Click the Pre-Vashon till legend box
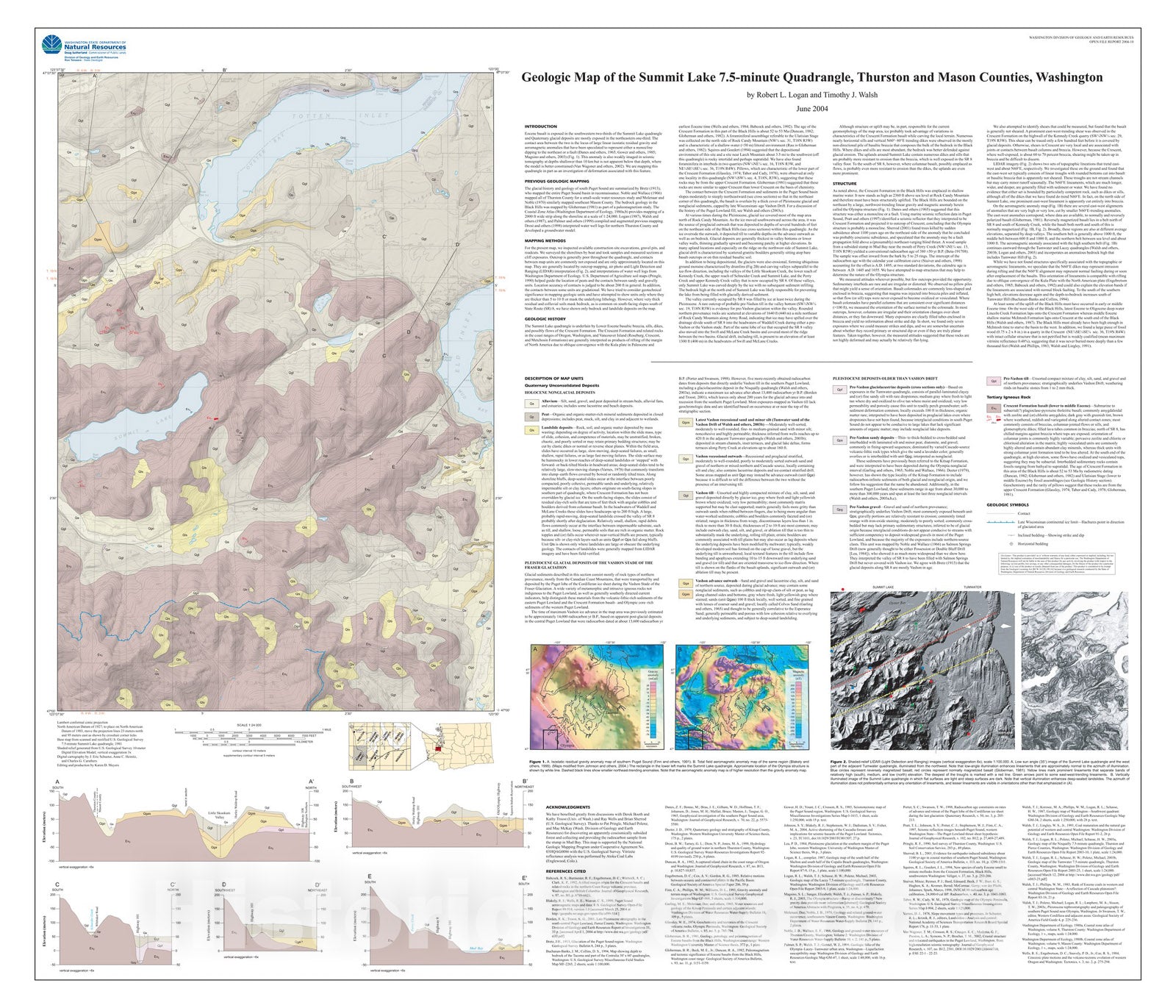The height and width of the screenshot is (1008, 1176). pos(992,380)
